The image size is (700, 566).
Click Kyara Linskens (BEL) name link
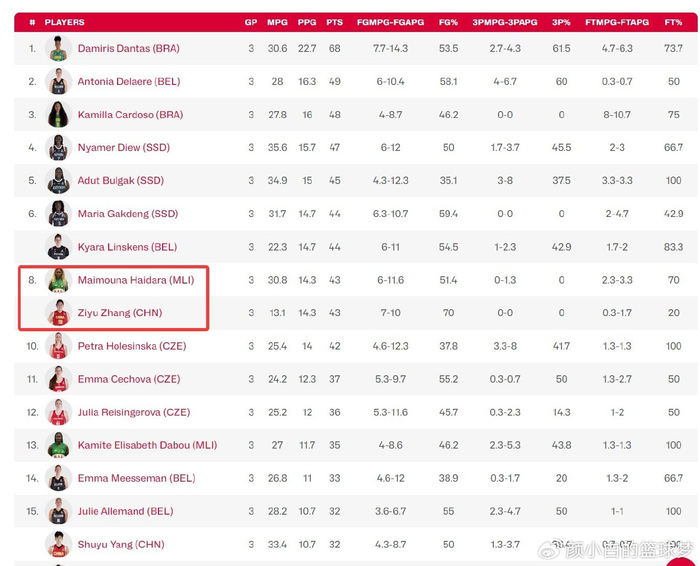(126, 247)
